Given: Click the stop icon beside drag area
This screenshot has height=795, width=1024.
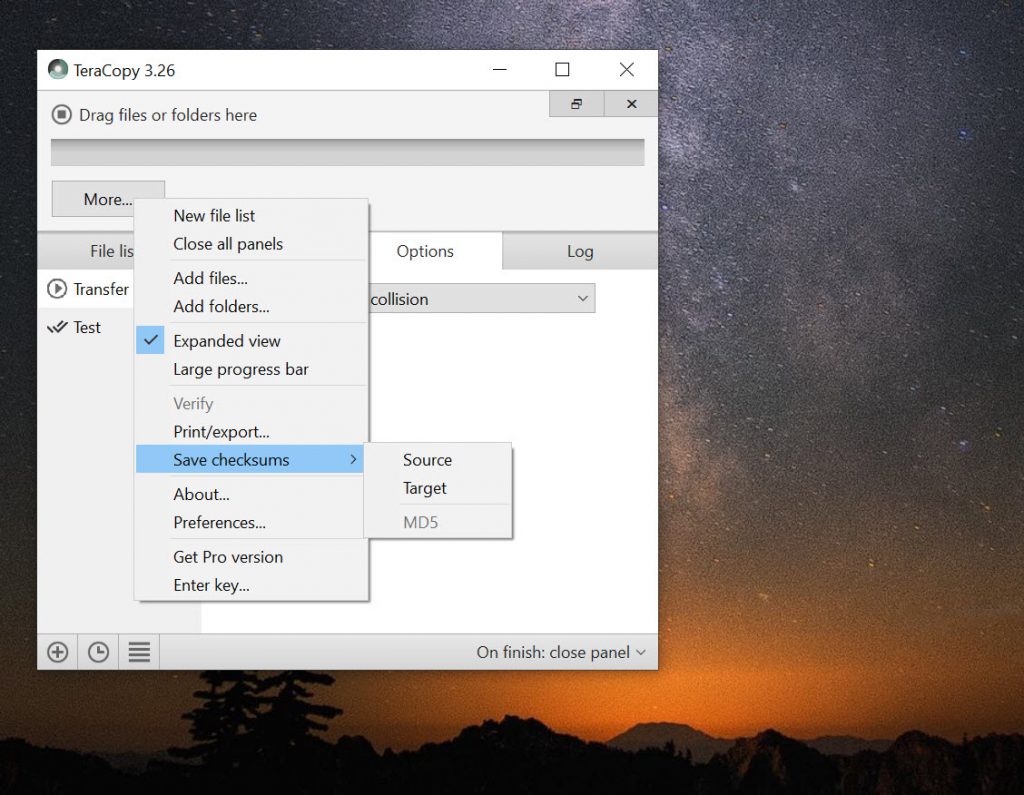Looking at the screenshot, I should (60, 115).
